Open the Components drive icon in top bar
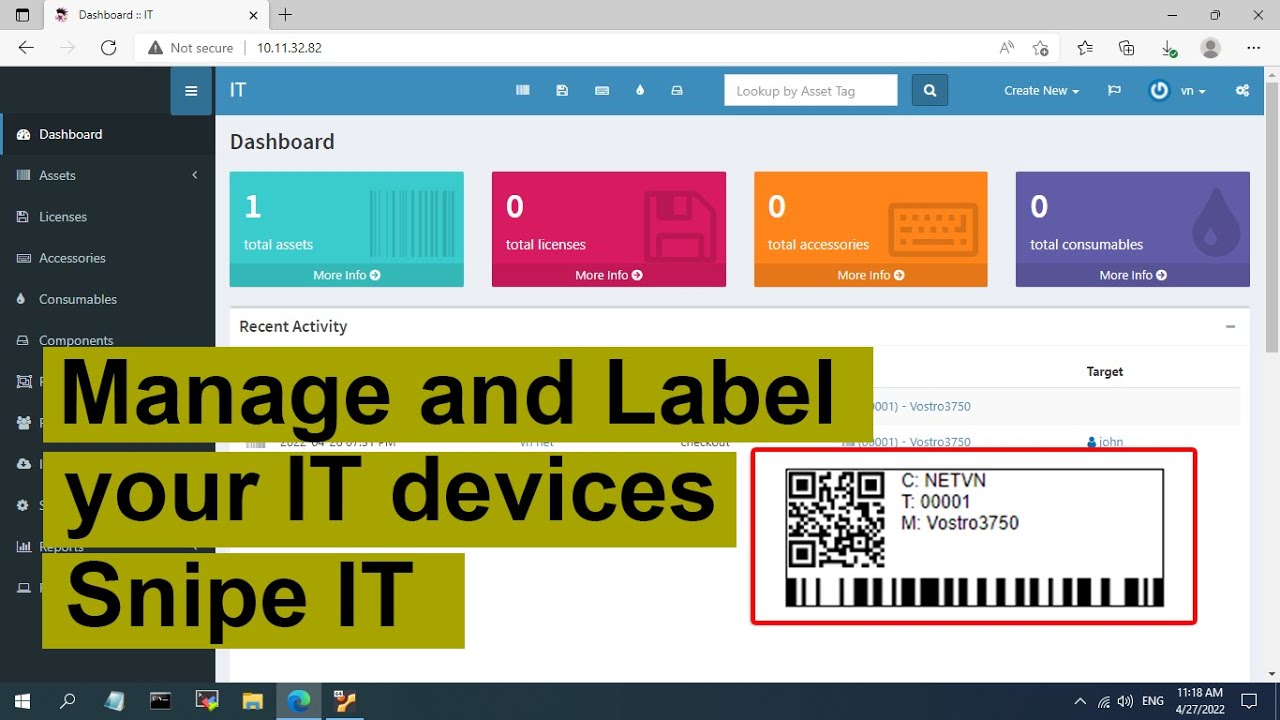 point(677,90)
